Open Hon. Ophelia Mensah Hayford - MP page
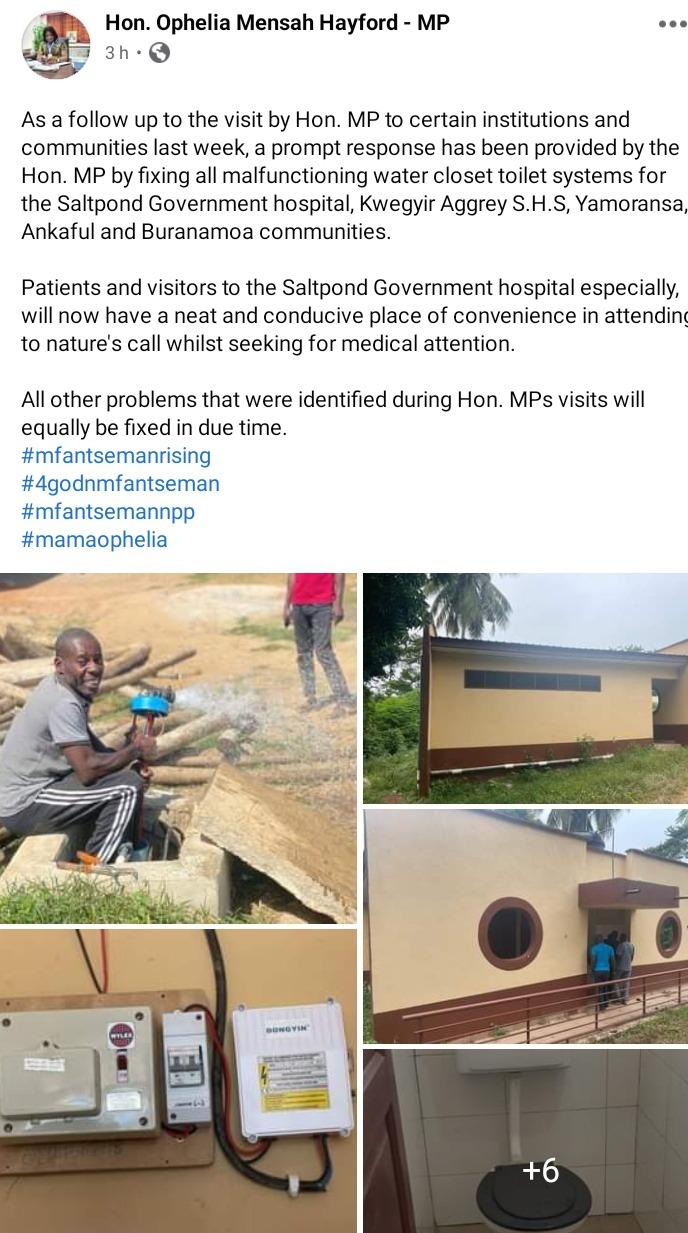This screenshot has height=1233, width=688. tap(278, 23)
